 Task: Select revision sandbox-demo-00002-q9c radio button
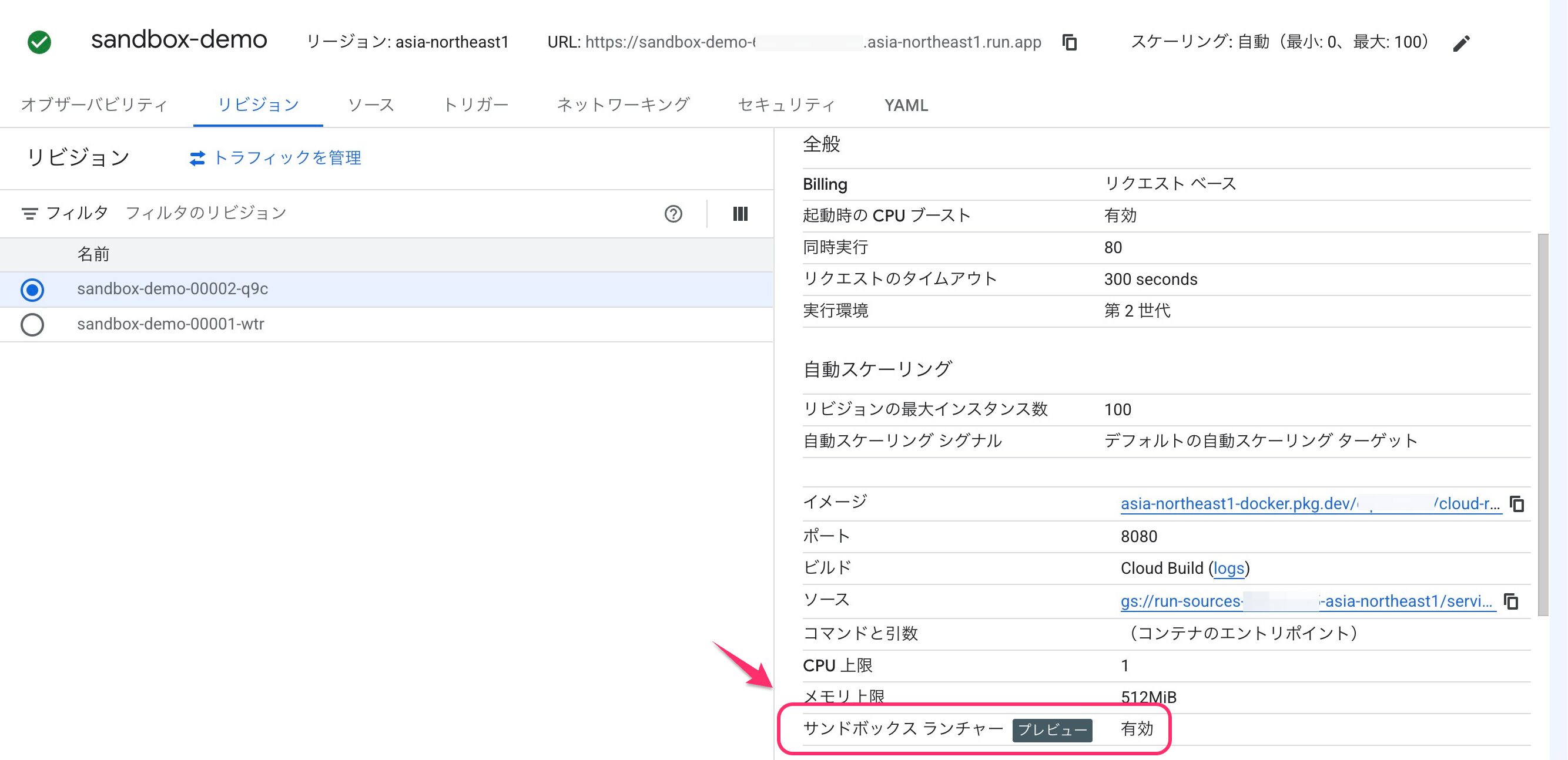point(32,290)
